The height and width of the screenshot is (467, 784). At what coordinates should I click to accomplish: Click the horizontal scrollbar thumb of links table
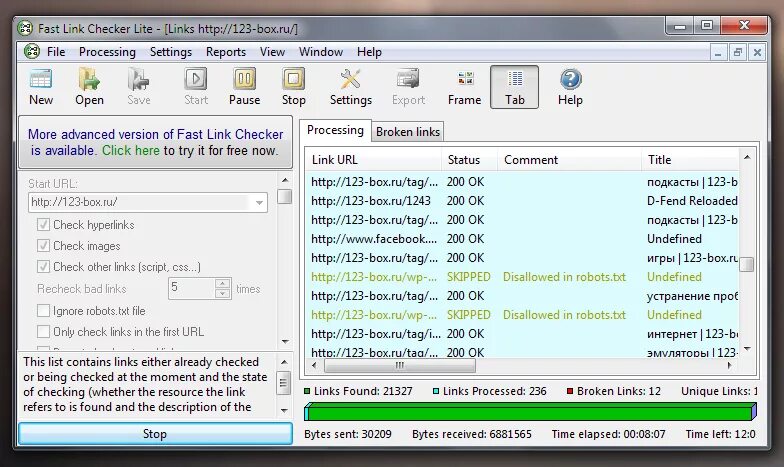(x=400, y=366)
